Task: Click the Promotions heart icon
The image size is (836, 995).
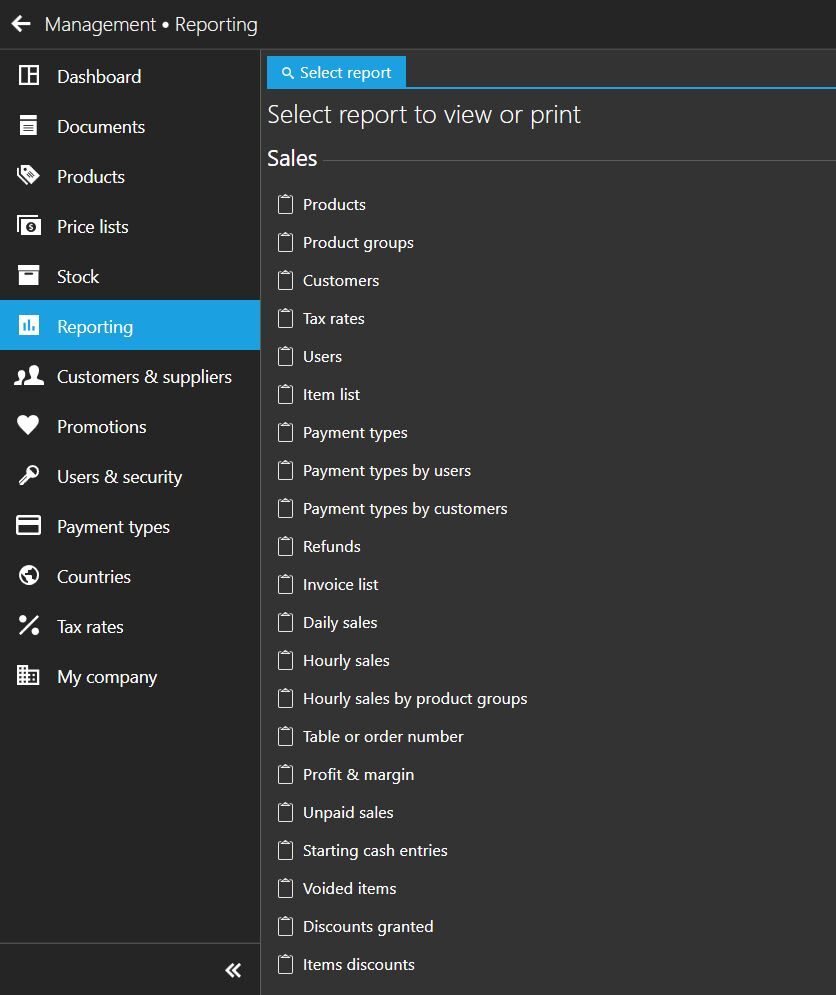Action: point(29,426)
